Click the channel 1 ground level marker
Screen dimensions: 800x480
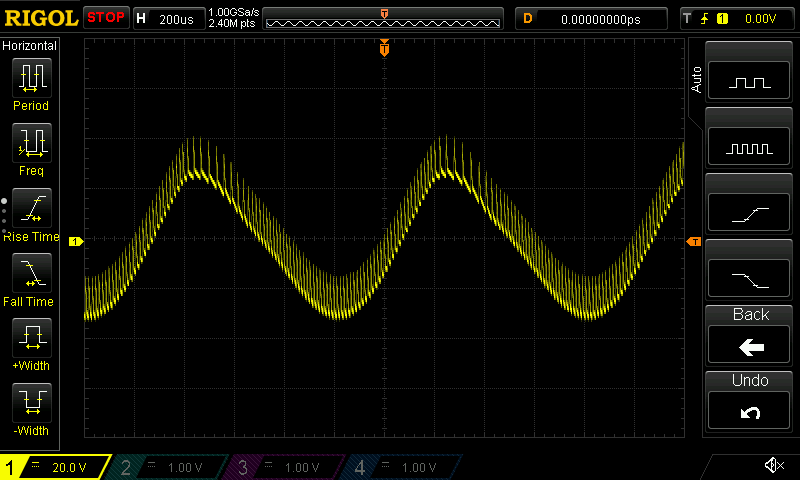76,241
